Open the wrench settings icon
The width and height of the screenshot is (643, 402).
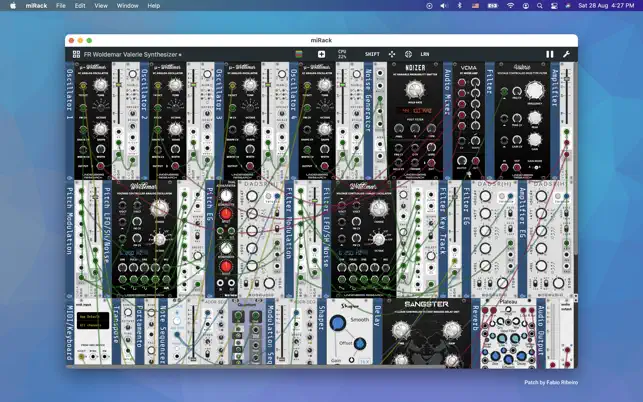566,54
